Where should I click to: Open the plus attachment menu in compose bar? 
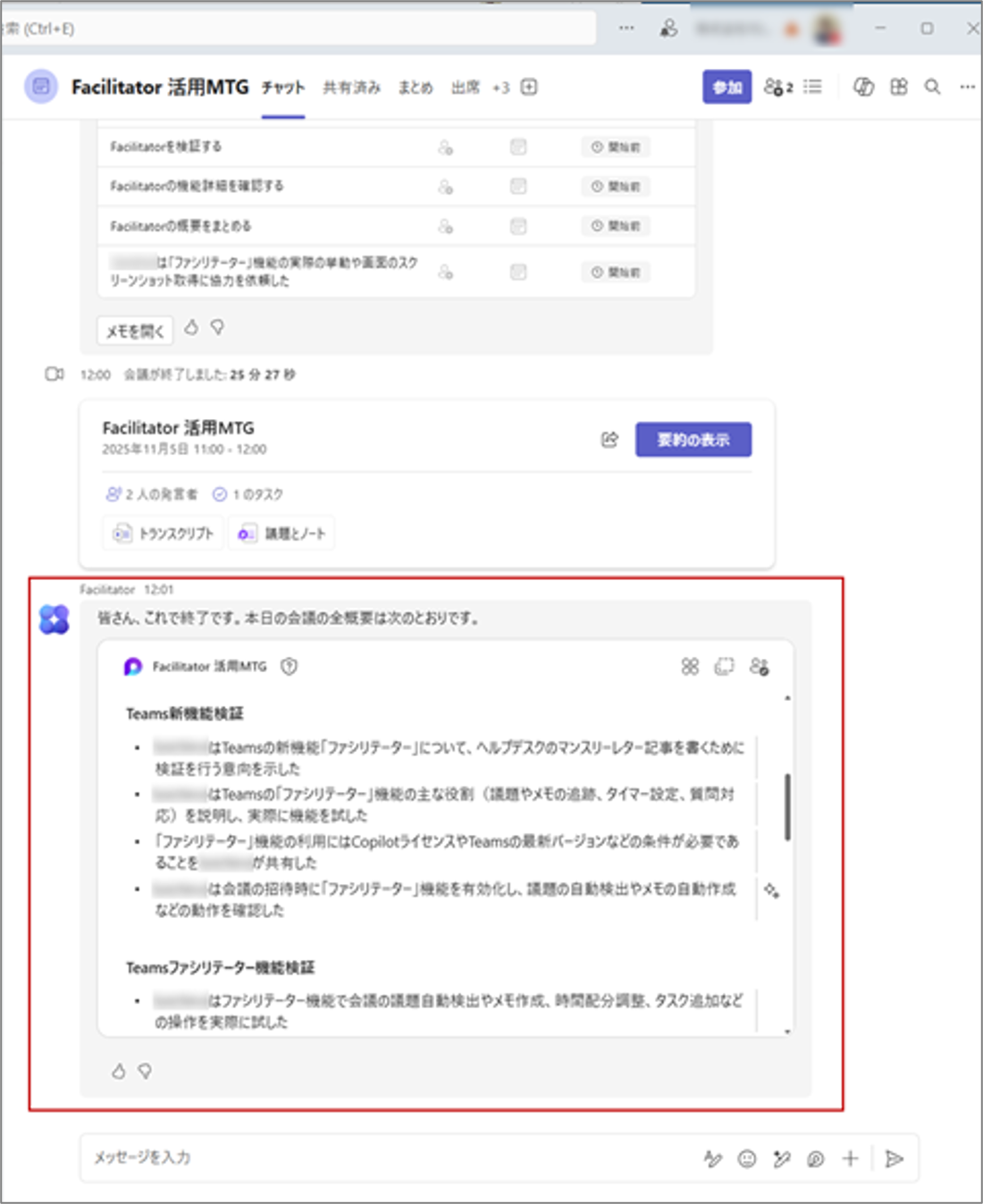[x=850, y=1158]
